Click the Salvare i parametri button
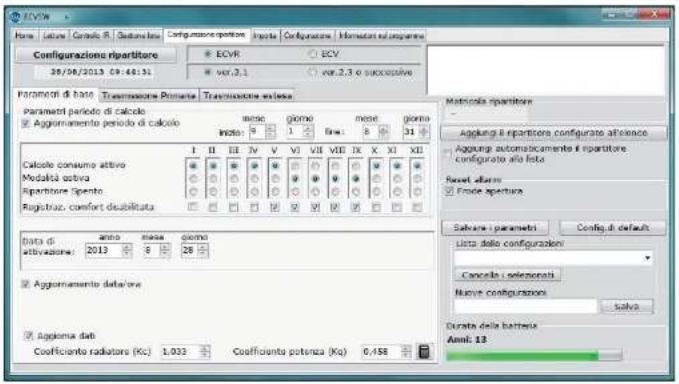This screenshot has height=384, width=679. pos(495,228)
